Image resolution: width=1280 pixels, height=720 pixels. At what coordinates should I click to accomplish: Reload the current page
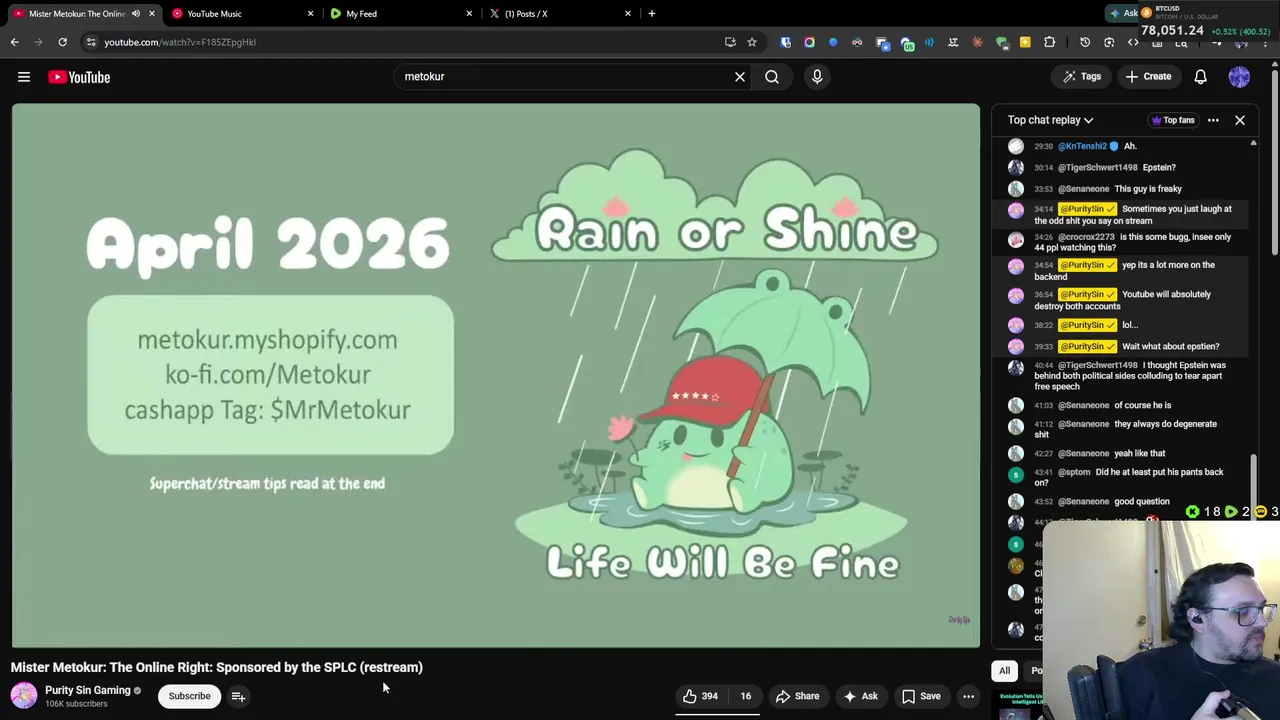click(x=62, y=42)
